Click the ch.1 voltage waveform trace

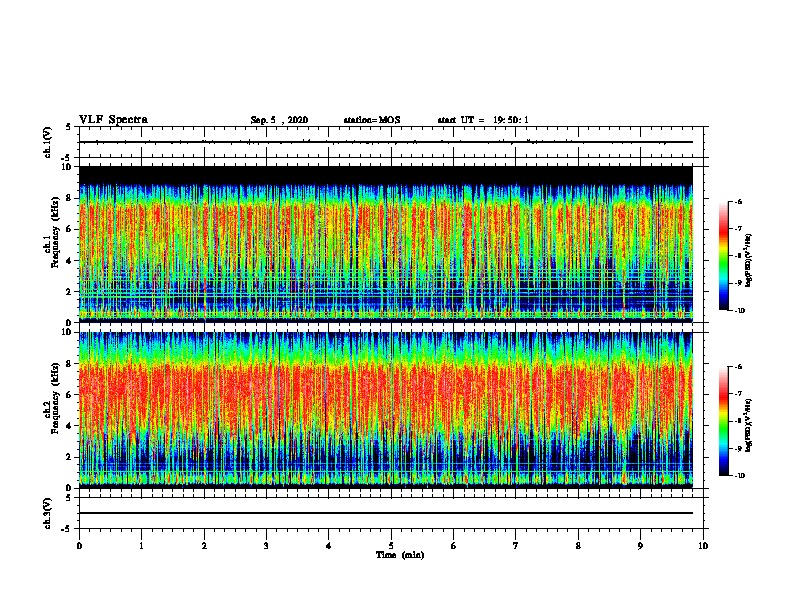[386, 142]
